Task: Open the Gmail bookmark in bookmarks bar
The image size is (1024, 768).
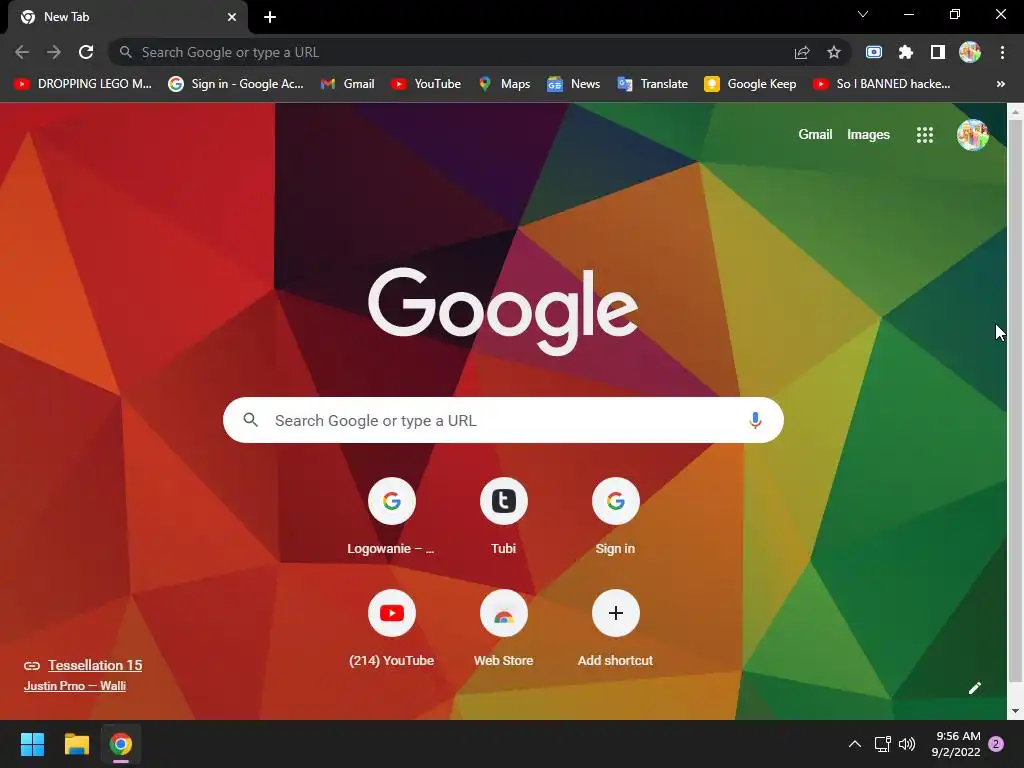Action: coord(347,84)
